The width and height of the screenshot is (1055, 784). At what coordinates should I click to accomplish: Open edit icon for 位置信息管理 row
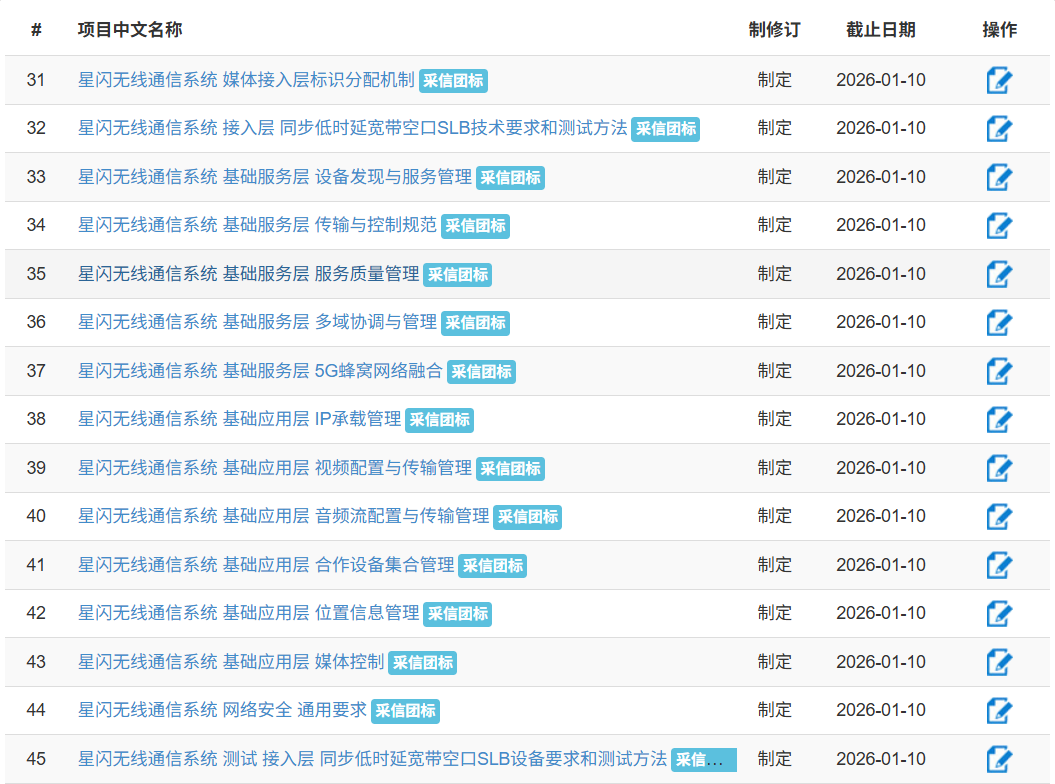tap(999, 613)
